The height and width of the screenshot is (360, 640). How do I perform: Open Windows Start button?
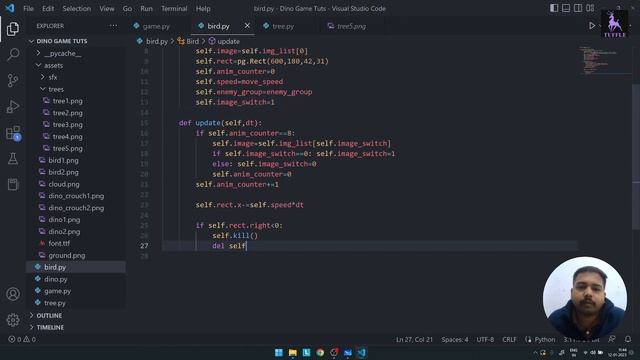coord(279,352)
